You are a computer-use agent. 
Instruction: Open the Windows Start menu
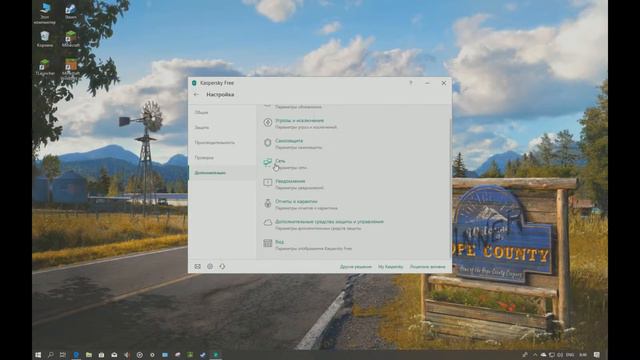pyautogui.click(x=38, y=355)
